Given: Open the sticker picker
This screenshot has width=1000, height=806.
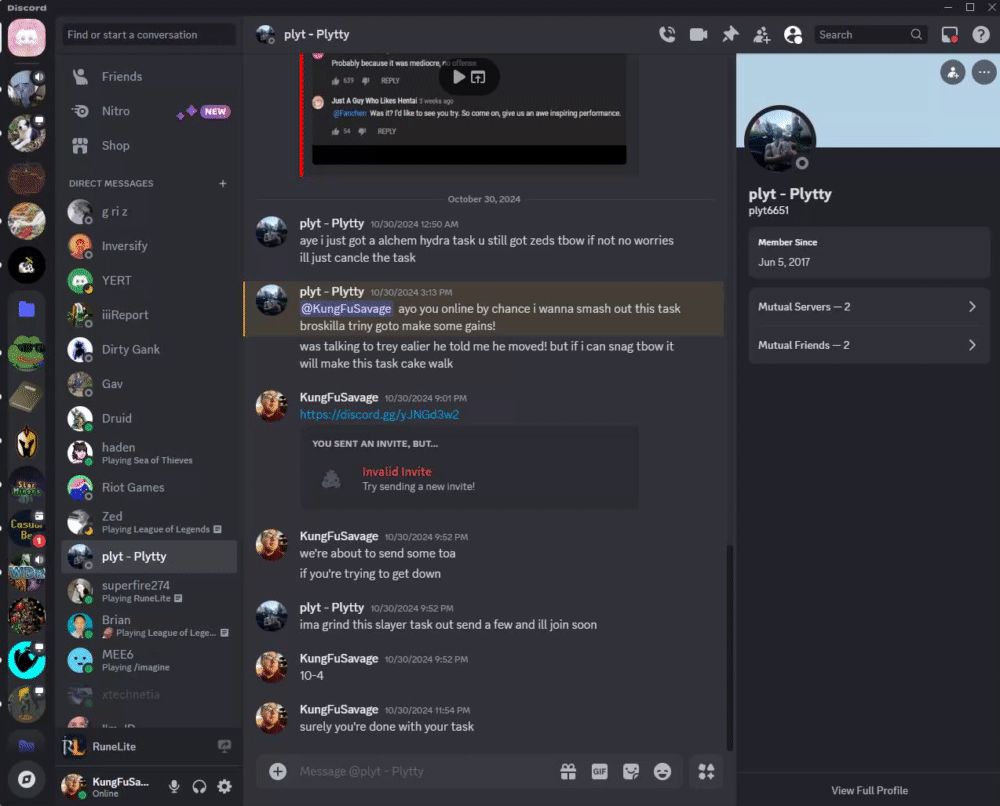Looking at the screenshot, I should (x=631, y=772).
